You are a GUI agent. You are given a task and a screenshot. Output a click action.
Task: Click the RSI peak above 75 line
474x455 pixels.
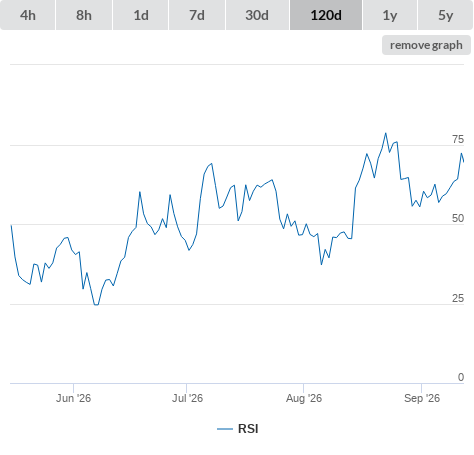tap(386, 133)
